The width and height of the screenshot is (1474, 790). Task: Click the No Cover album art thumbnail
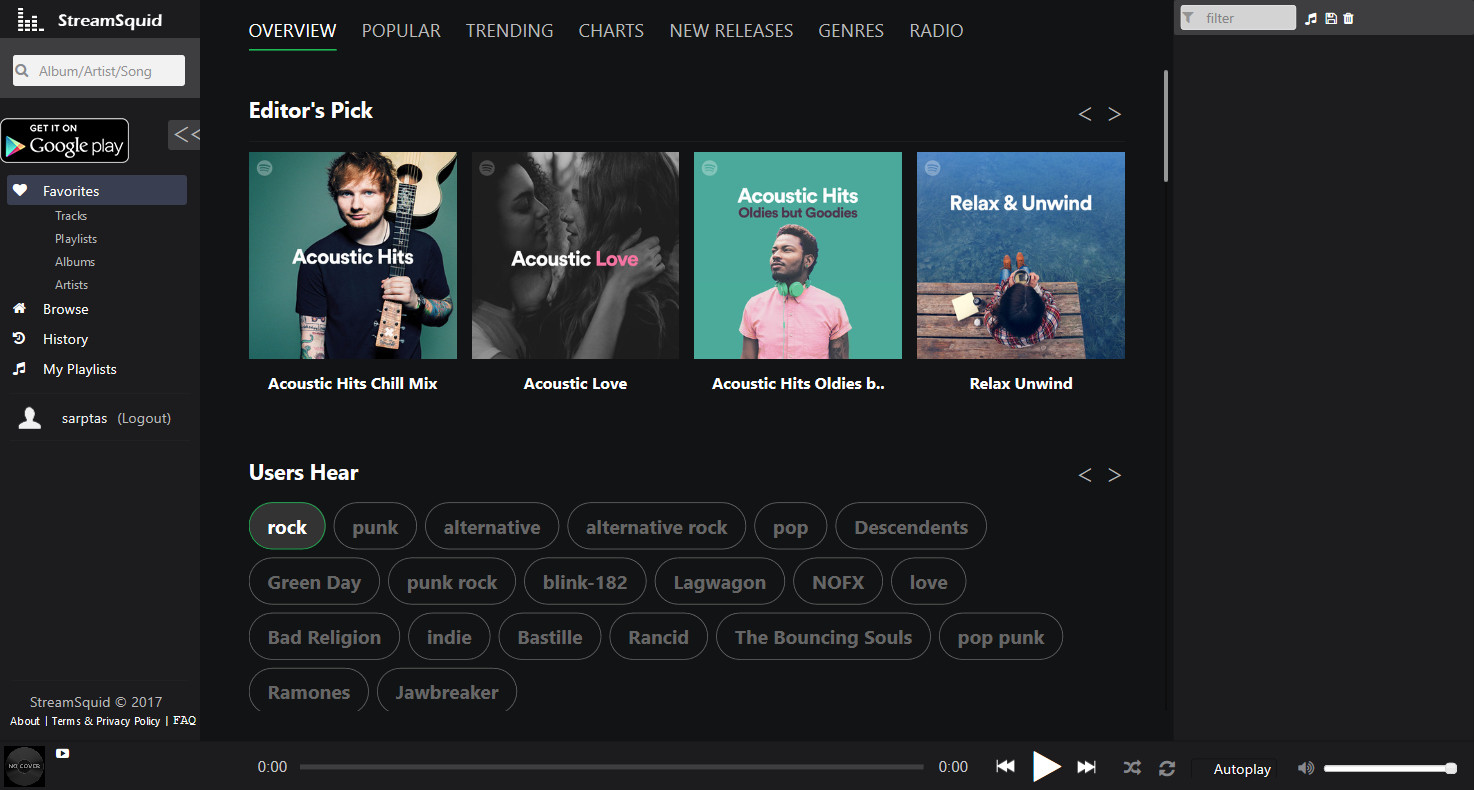pos(24,766)
